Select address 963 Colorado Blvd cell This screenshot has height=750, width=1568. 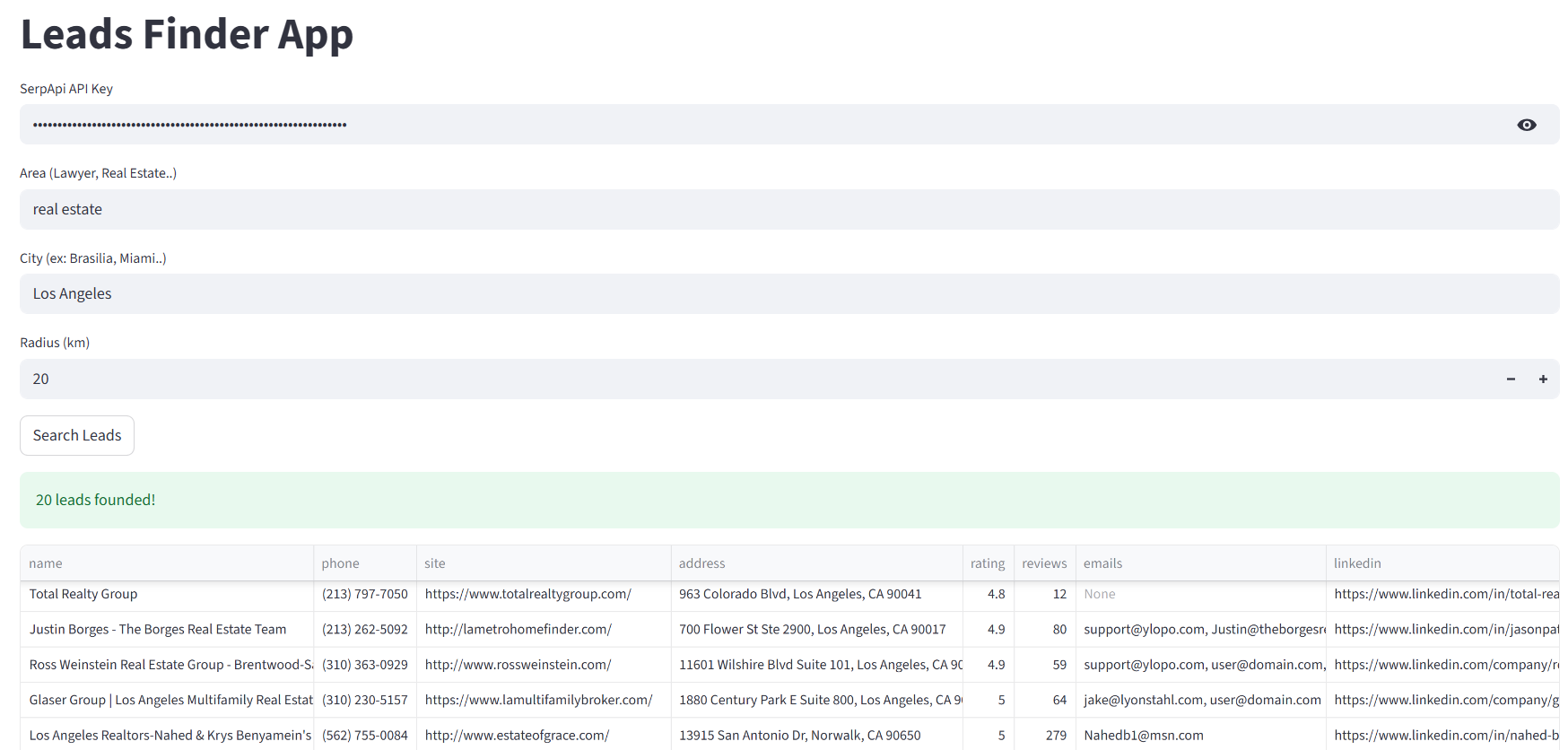tap(816, 595)
